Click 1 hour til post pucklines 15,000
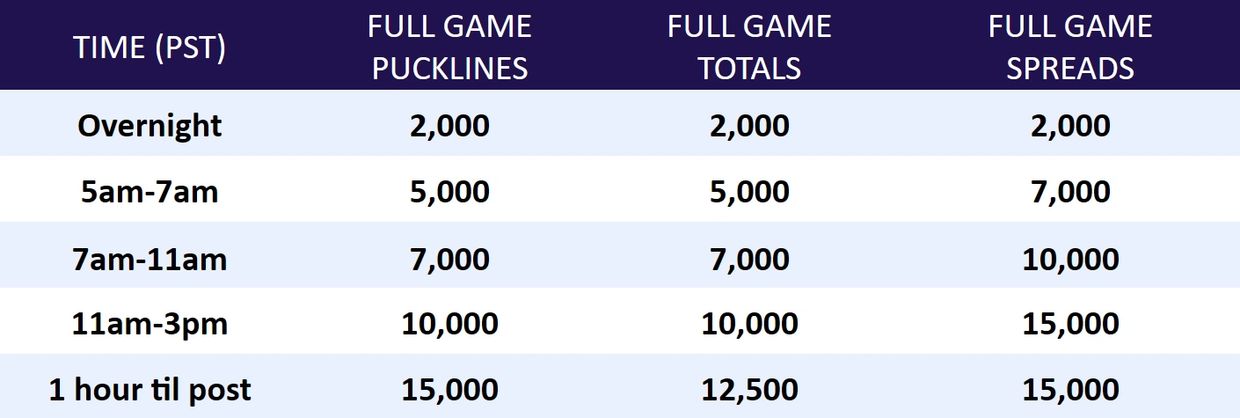The image size is (1240, 418). [x=449, y=390]
